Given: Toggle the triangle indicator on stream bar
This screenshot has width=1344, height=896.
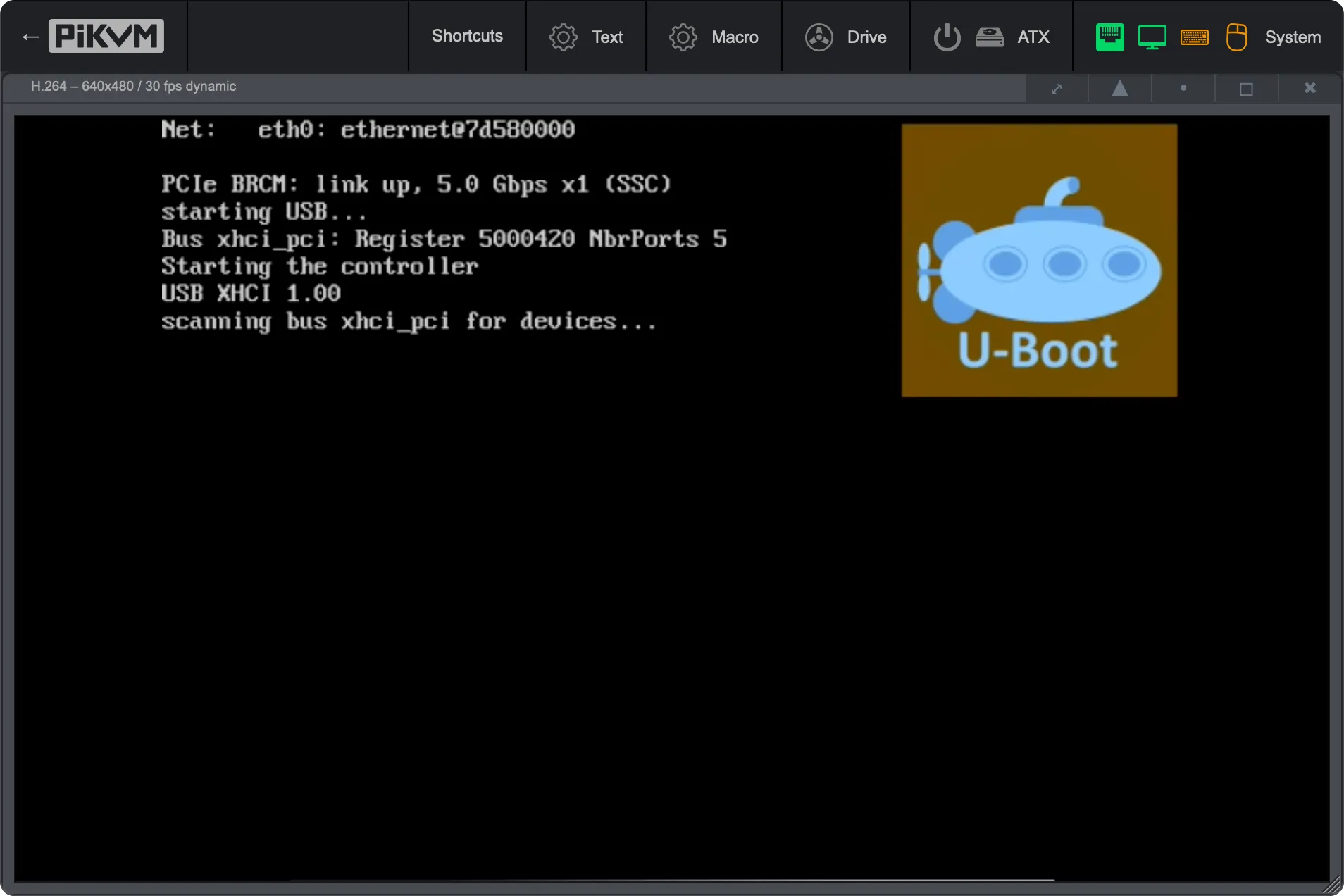Looking at the screenshot, I should point(1119,88).
